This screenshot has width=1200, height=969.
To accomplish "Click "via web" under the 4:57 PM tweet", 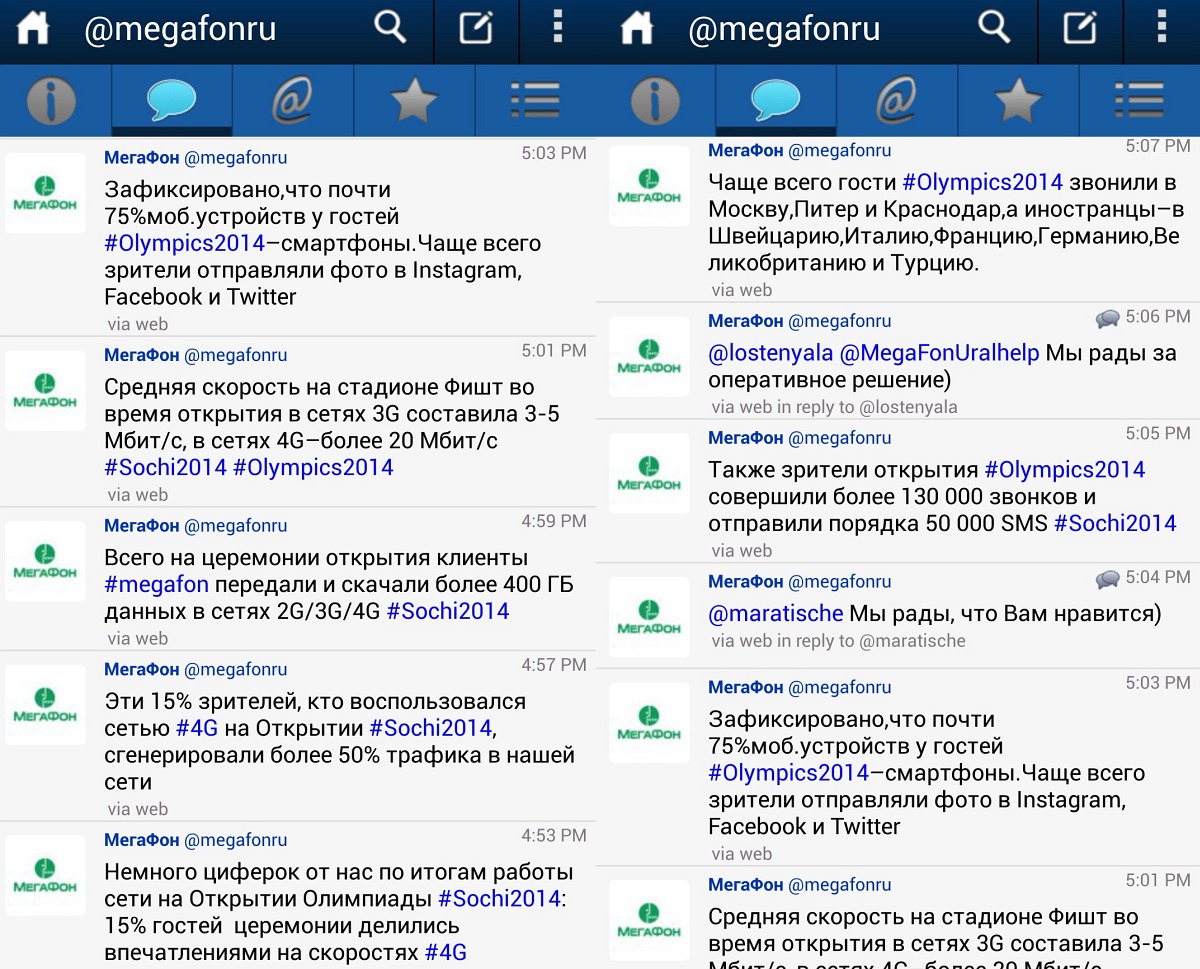I will pos(138,809).
